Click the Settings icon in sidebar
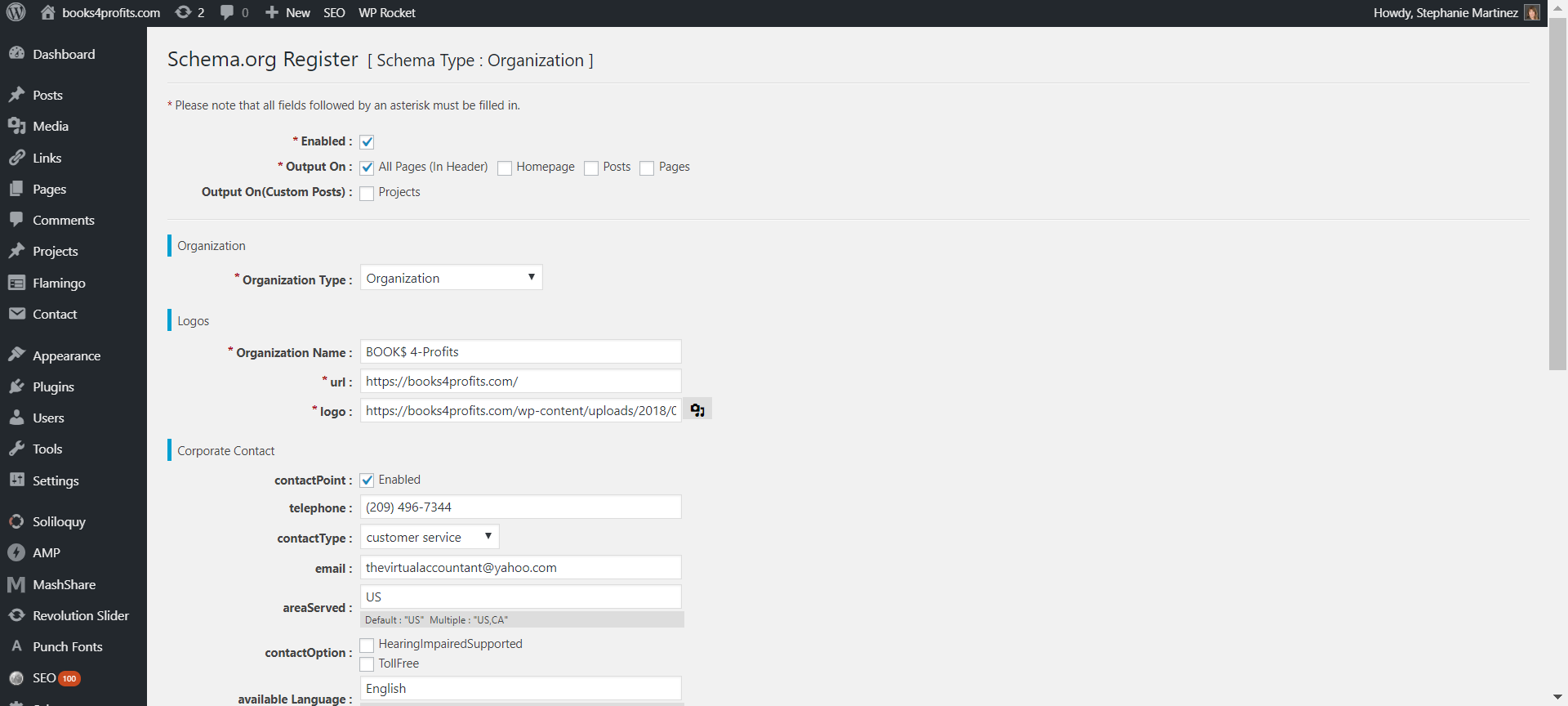This screenshot has width=1568, height=706. tap(16, 480)
